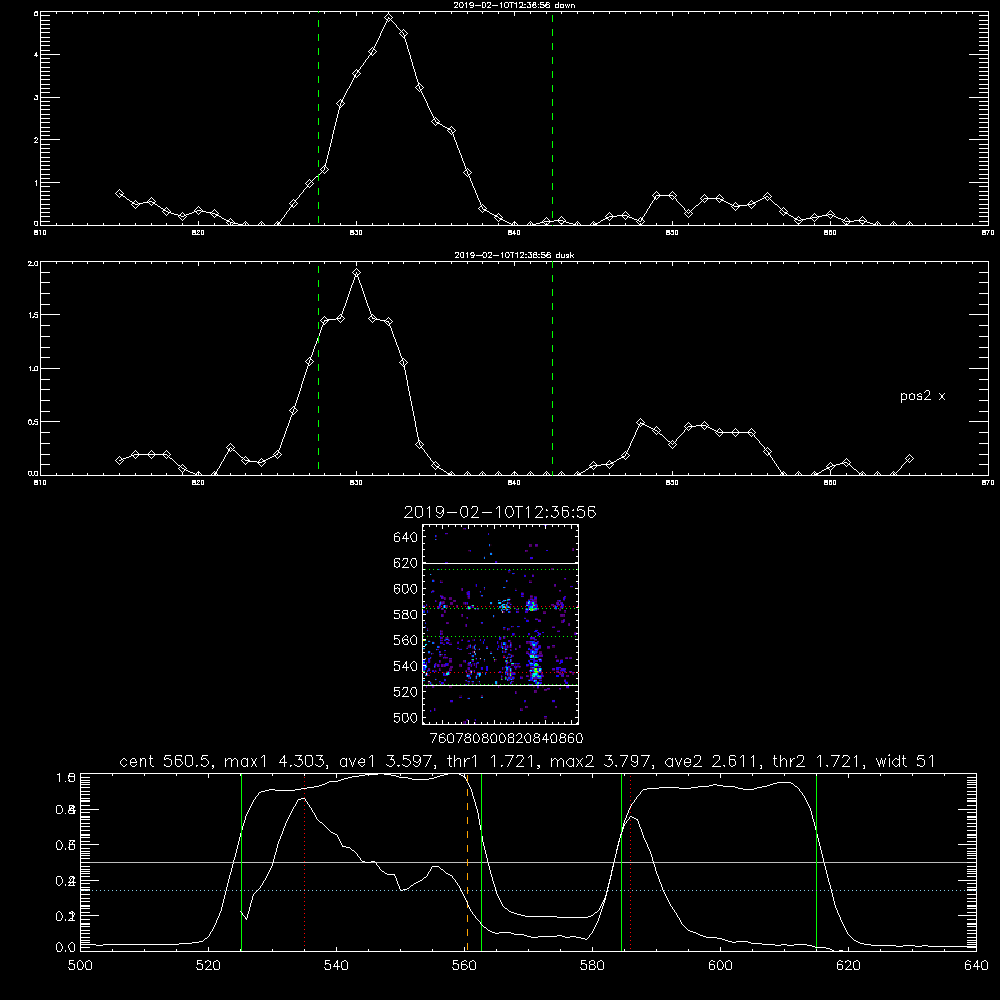1000x1000 pixels.
Task: Click x-axis label 640 of bottom plot
Action: coord(976,966)
